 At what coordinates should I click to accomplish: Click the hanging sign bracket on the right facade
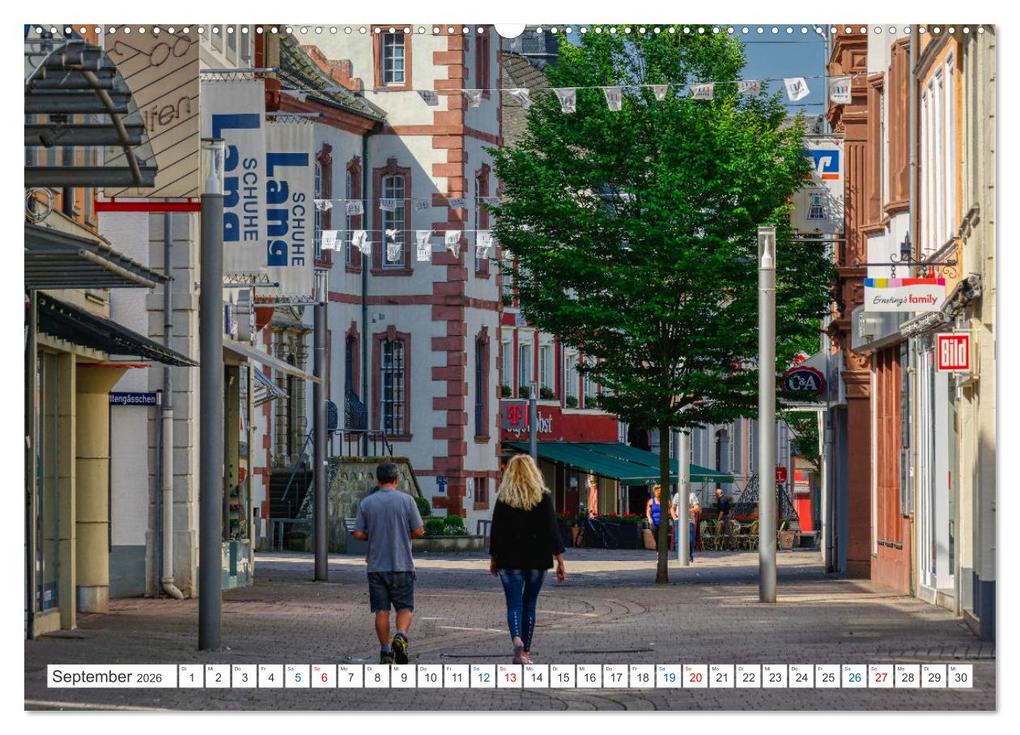point(904,262)
